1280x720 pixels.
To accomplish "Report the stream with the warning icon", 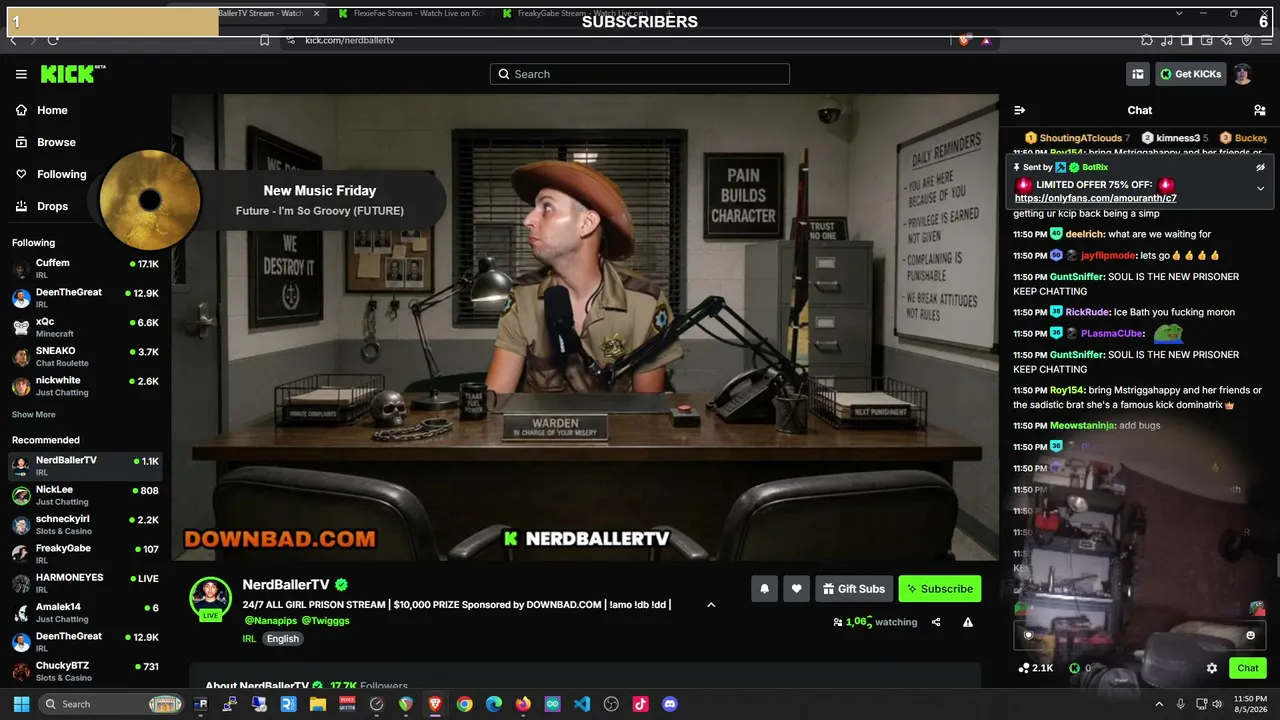I will pos(968,622).
